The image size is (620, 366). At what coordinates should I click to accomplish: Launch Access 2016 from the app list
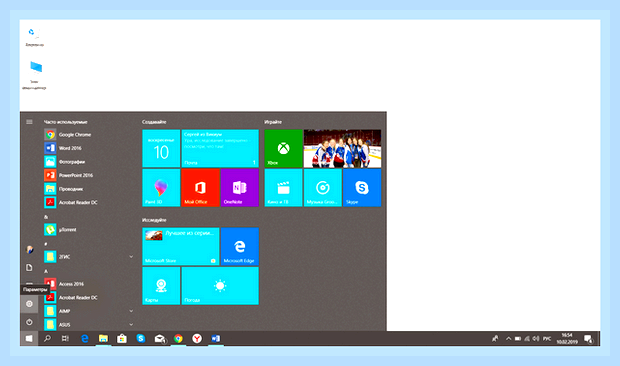[x=89, y=284]
